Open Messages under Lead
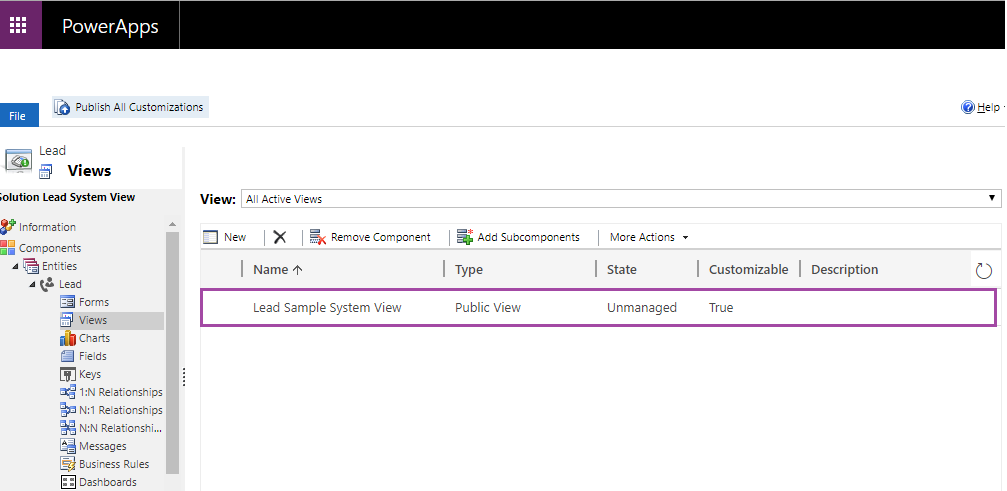1007x491 pixels. (x=103, y=445)
